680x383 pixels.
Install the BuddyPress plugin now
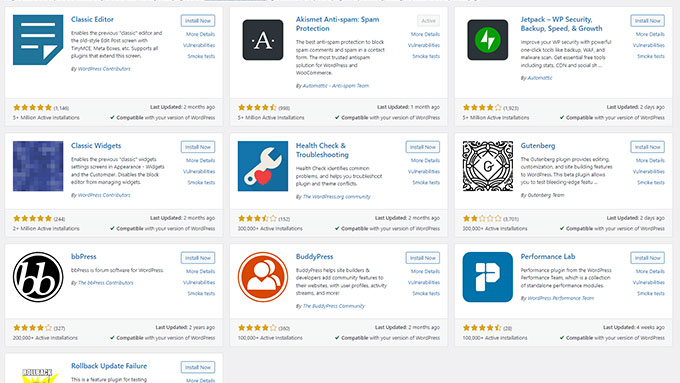click(422, 258)
